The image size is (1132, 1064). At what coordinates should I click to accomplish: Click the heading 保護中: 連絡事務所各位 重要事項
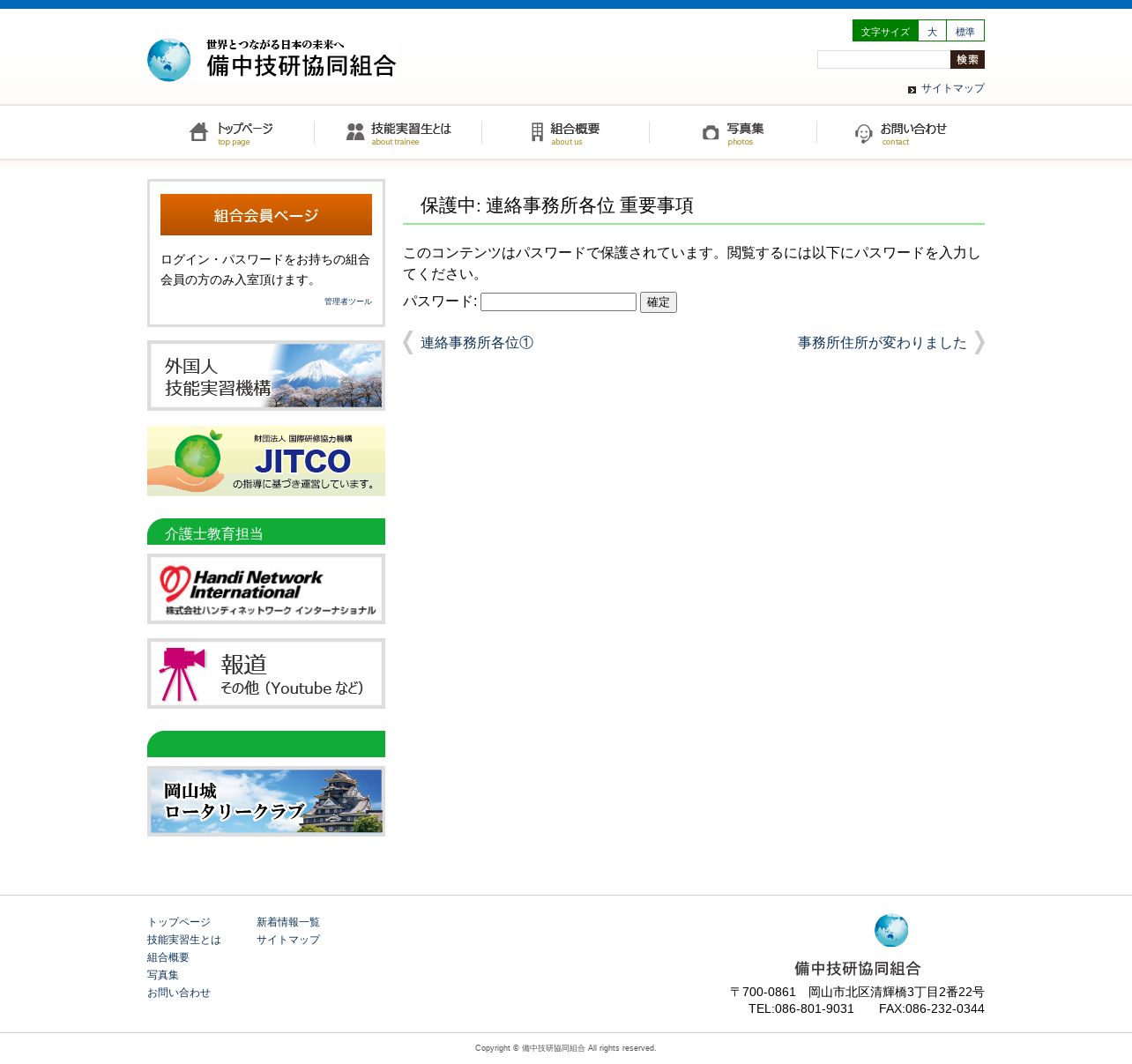[x=557, y=205]
